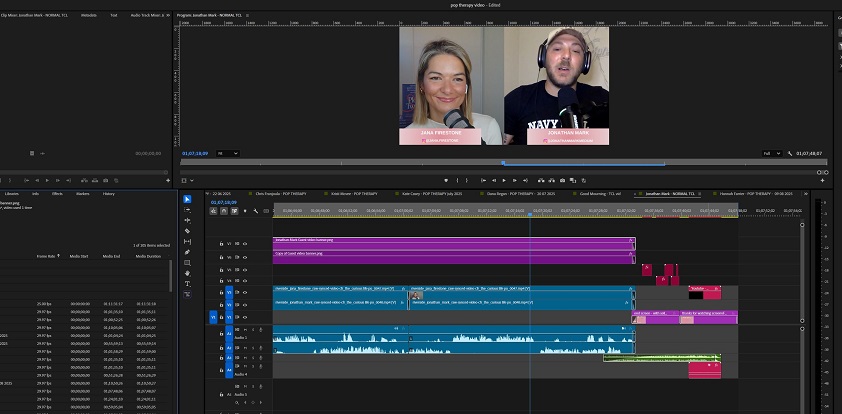Click timeline playhead in the time ruler
This screenshot has width=842, height=414.
[529, 214]
